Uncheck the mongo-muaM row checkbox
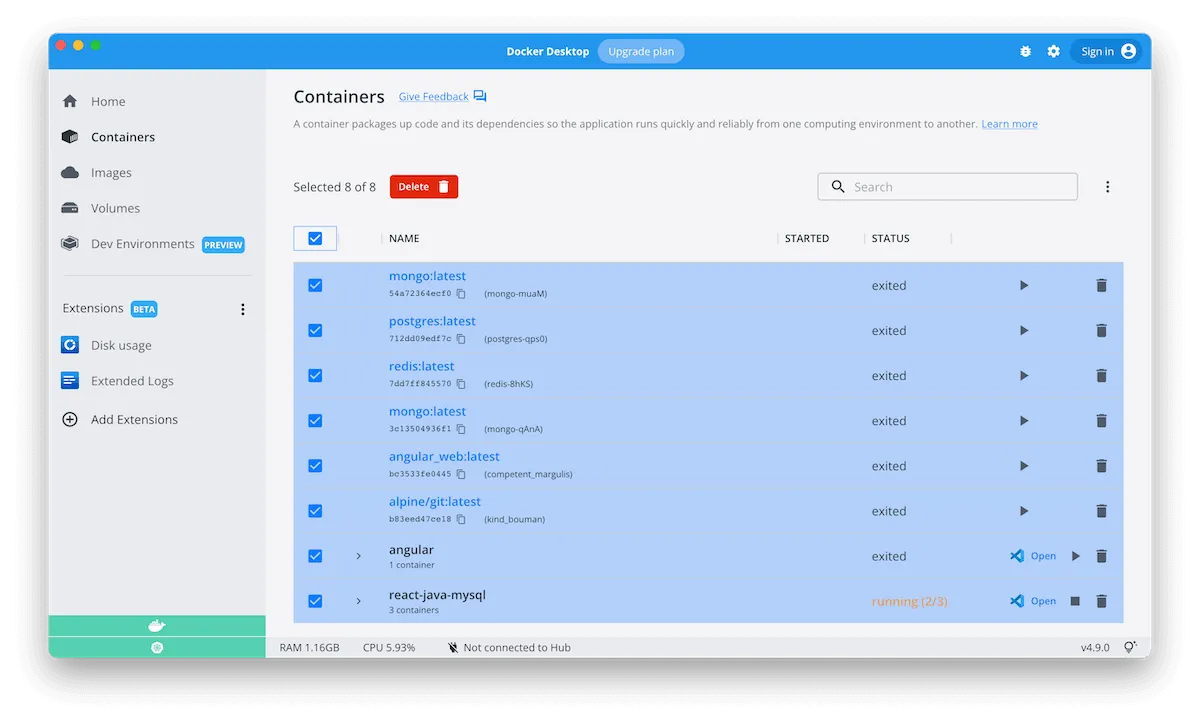The width and height of the screenshot is (1200, 722). click(x=315, y=285)
